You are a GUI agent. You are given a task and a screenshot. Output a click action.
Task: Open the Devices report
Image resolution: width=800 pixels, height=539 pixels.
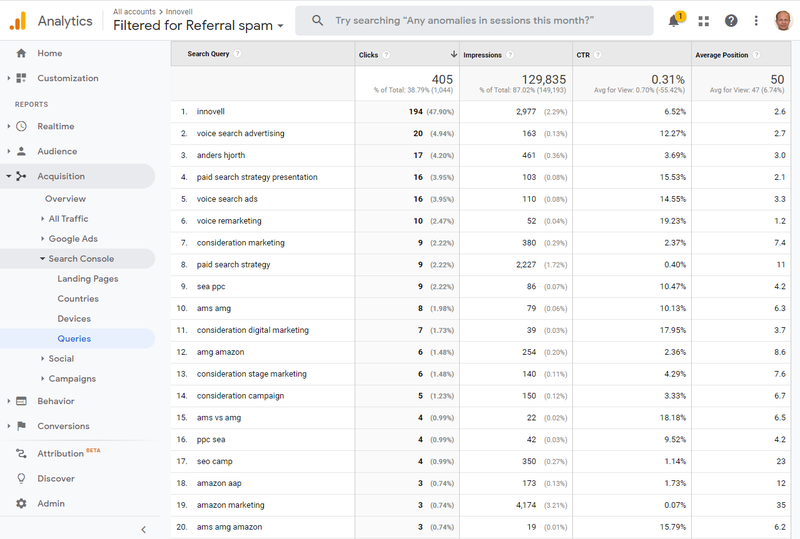click(x=74, y=318)
